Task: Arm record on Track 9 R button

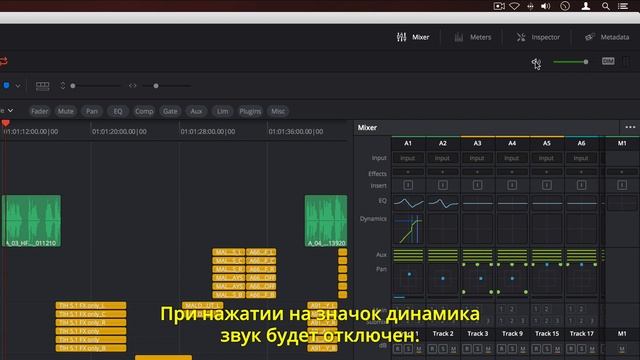Action: [501, 349]
